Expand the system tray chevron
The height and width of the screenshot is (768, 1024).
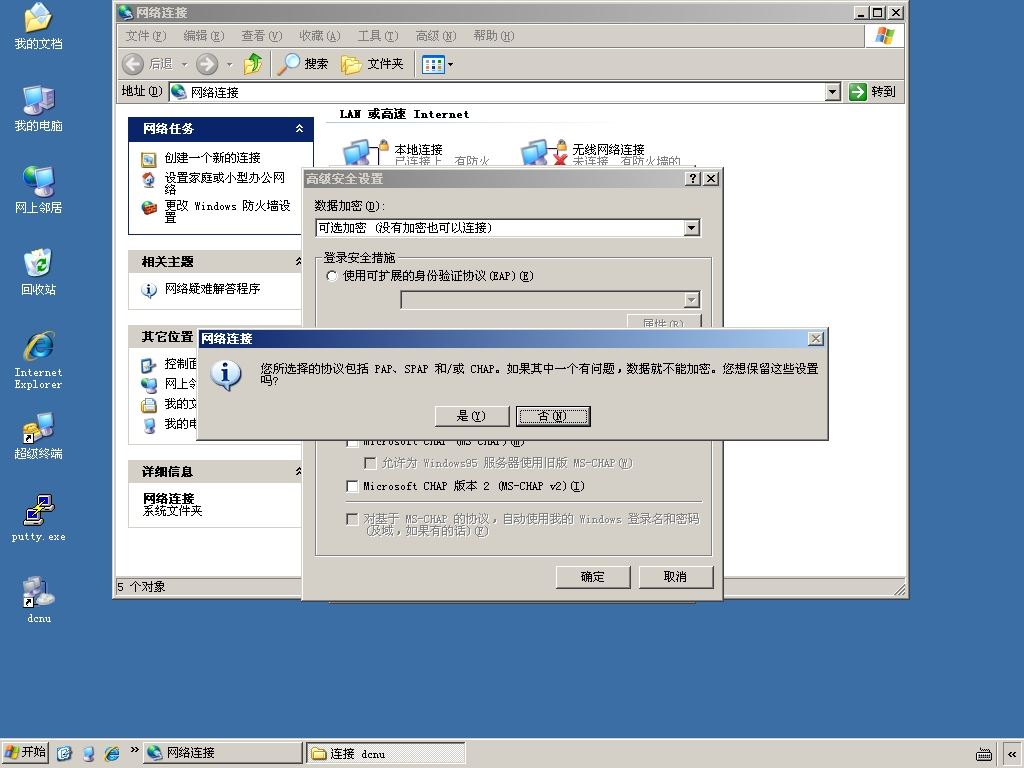pos(1012,754)
